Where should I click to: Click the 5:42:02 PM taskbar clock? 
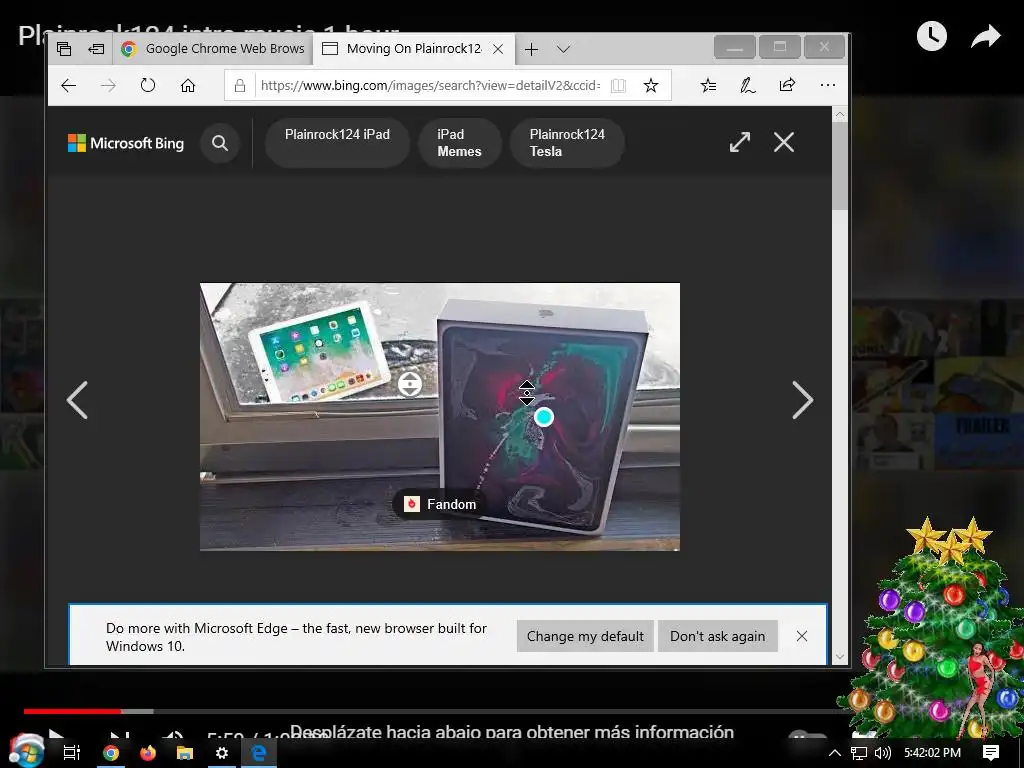click(x=933, y=753)
